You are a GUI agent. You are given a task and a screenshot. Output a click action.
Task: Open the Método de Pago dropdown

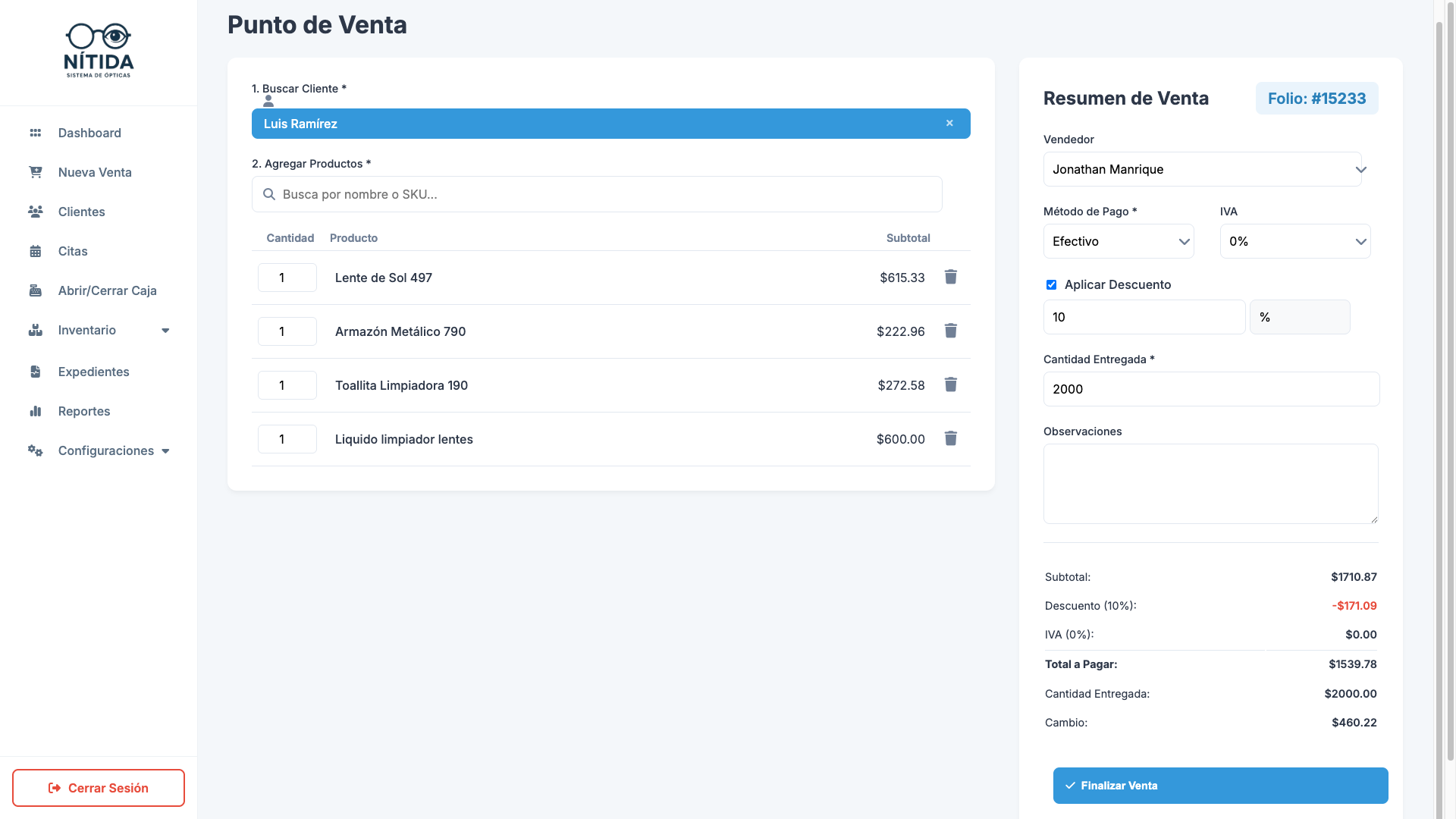click(1119, 241)
